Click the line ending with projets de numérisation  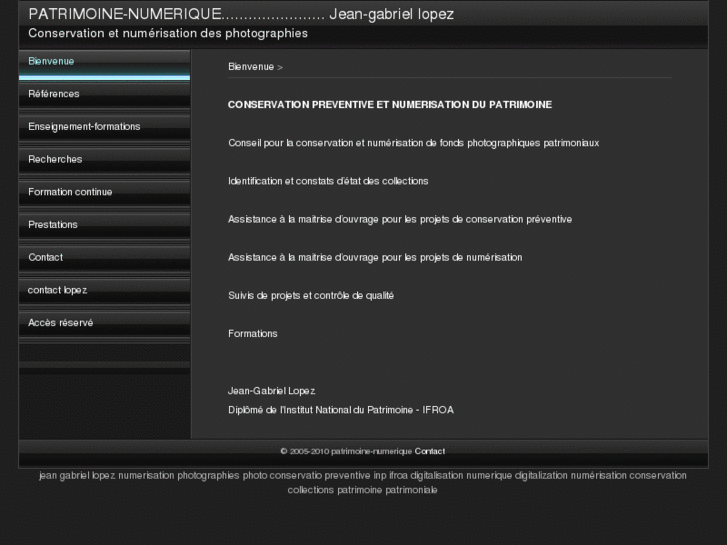coord(375,257)
